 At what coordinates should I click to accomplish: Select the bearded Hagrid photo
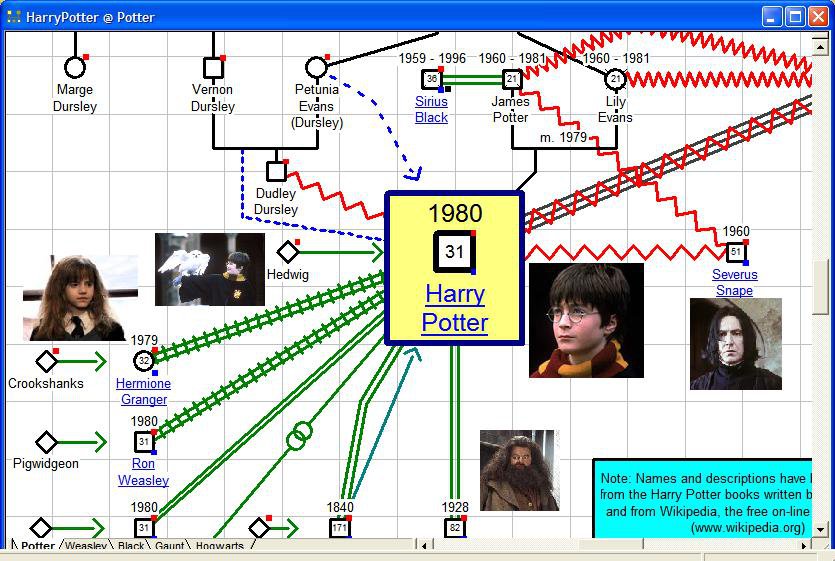(x=519, y=470)
